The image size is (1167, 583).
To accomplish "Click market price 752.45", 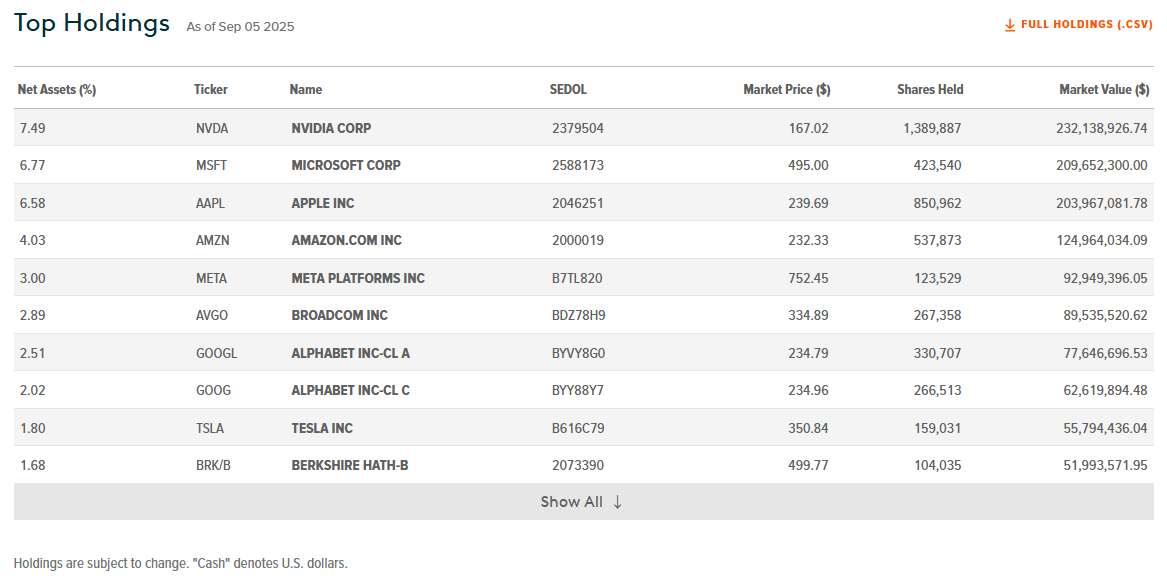I will click(808, 278).
